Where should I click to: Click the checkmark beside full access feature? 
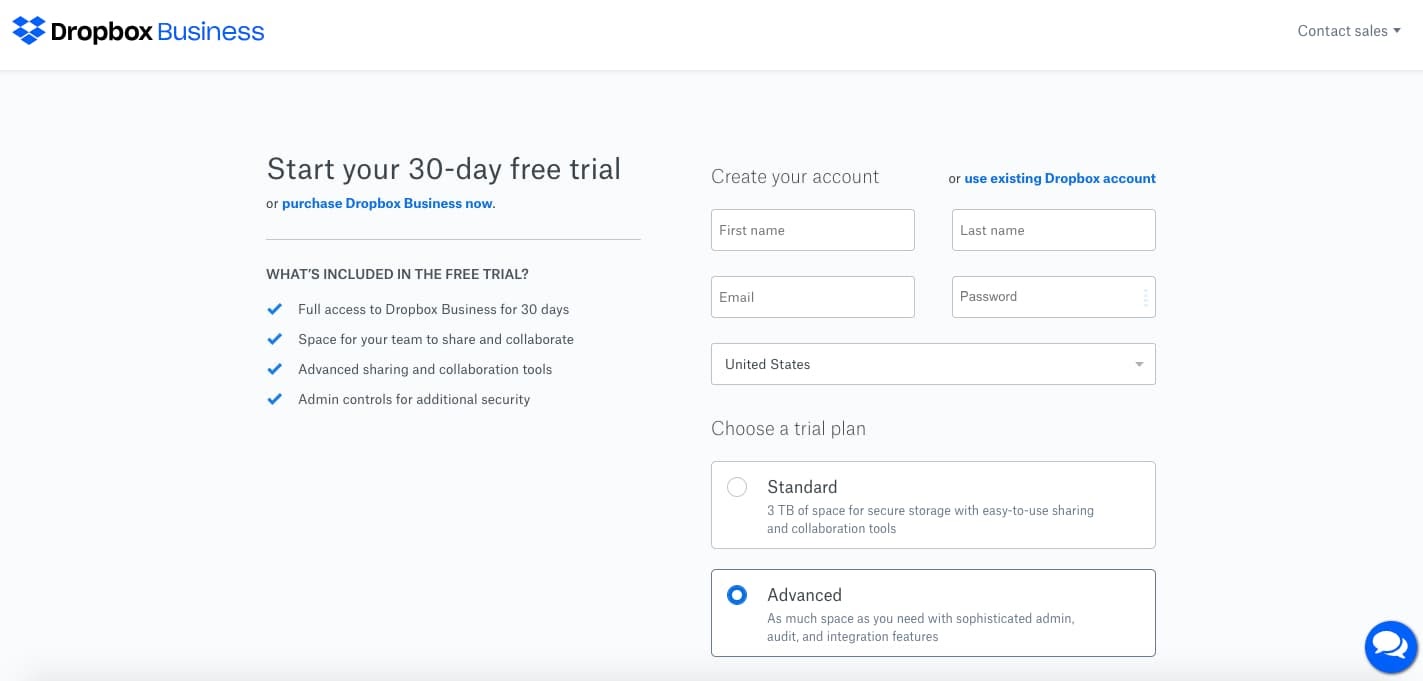point(276,309)
